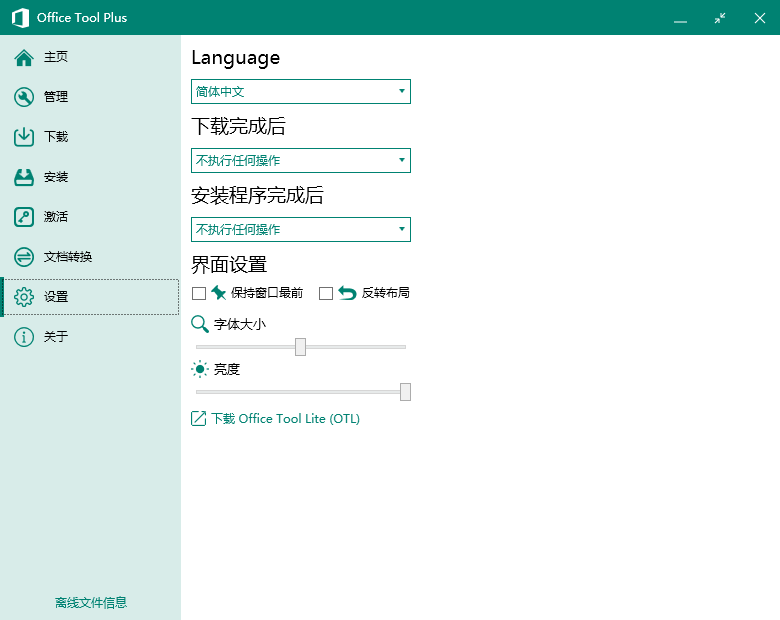This screenshot has width=780, height=620.
Task: Click the 离线文件信息 link
Action: tap(91, 602)
